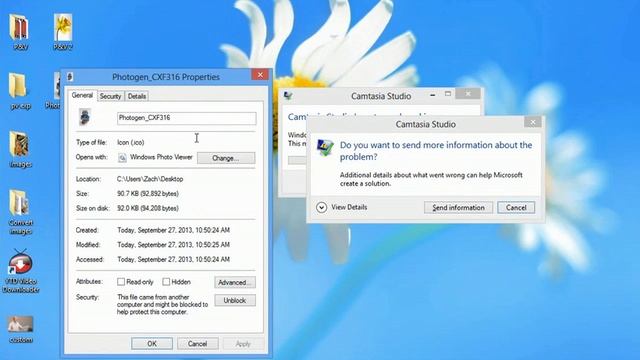
Task: Expand View Details in the Camtasia dialog
Action: (342, 207)
